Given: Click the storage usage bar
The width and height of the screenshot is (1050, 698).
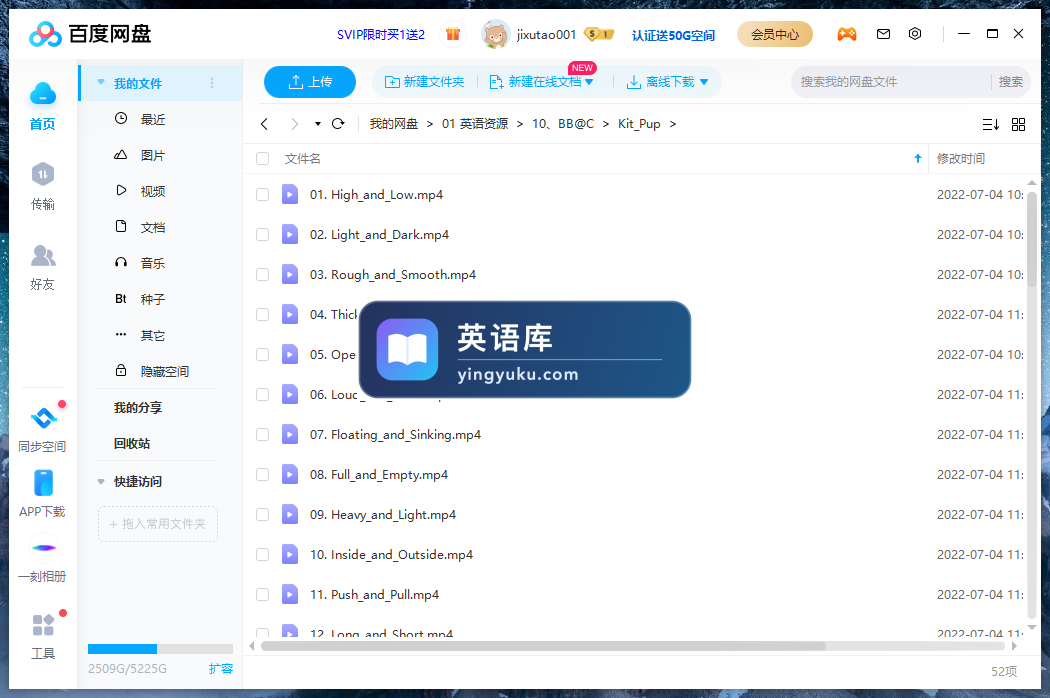Looking at the screenshot, I should [x=160, y=648].
